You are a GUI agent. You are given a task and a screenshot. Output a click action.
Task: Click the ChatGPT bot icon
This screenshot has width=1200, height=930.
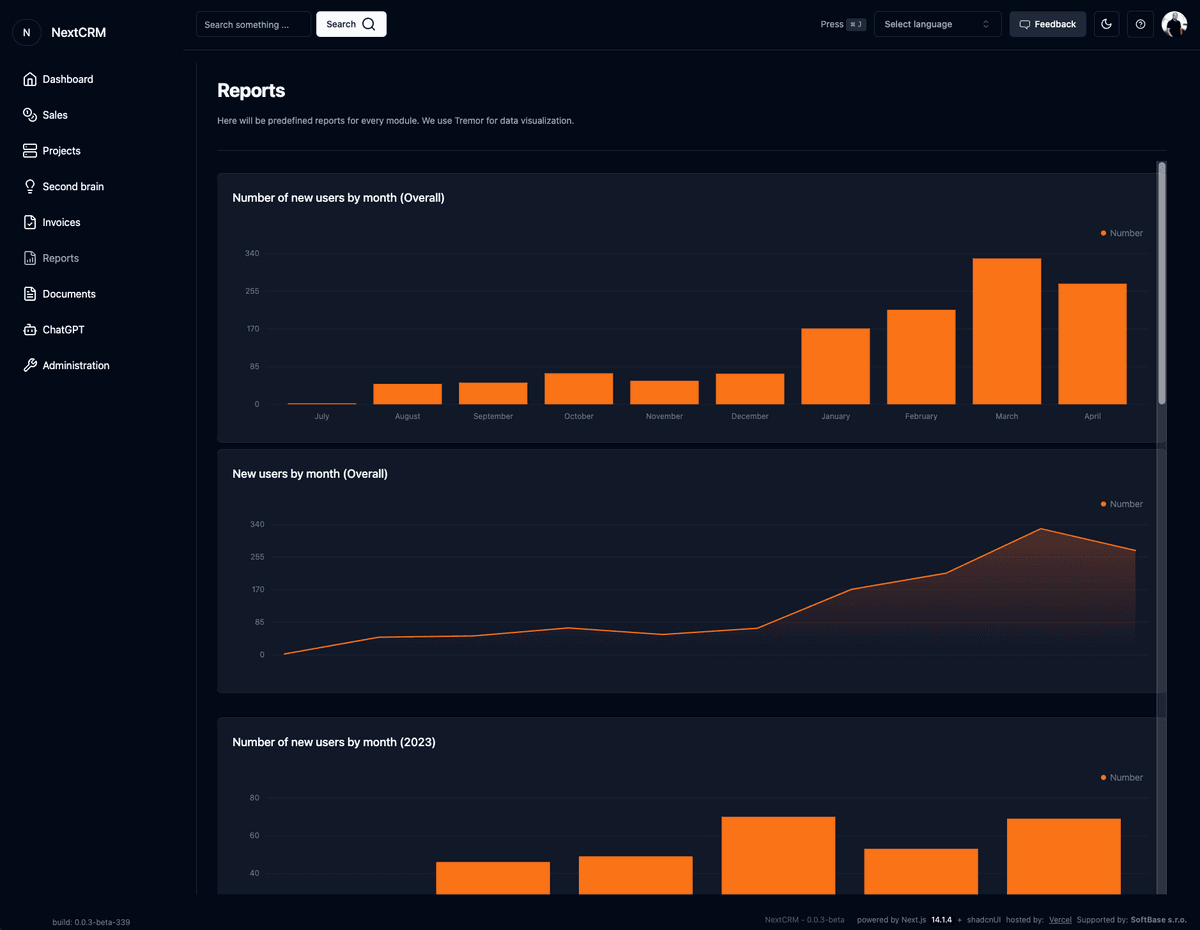[30, 330]
